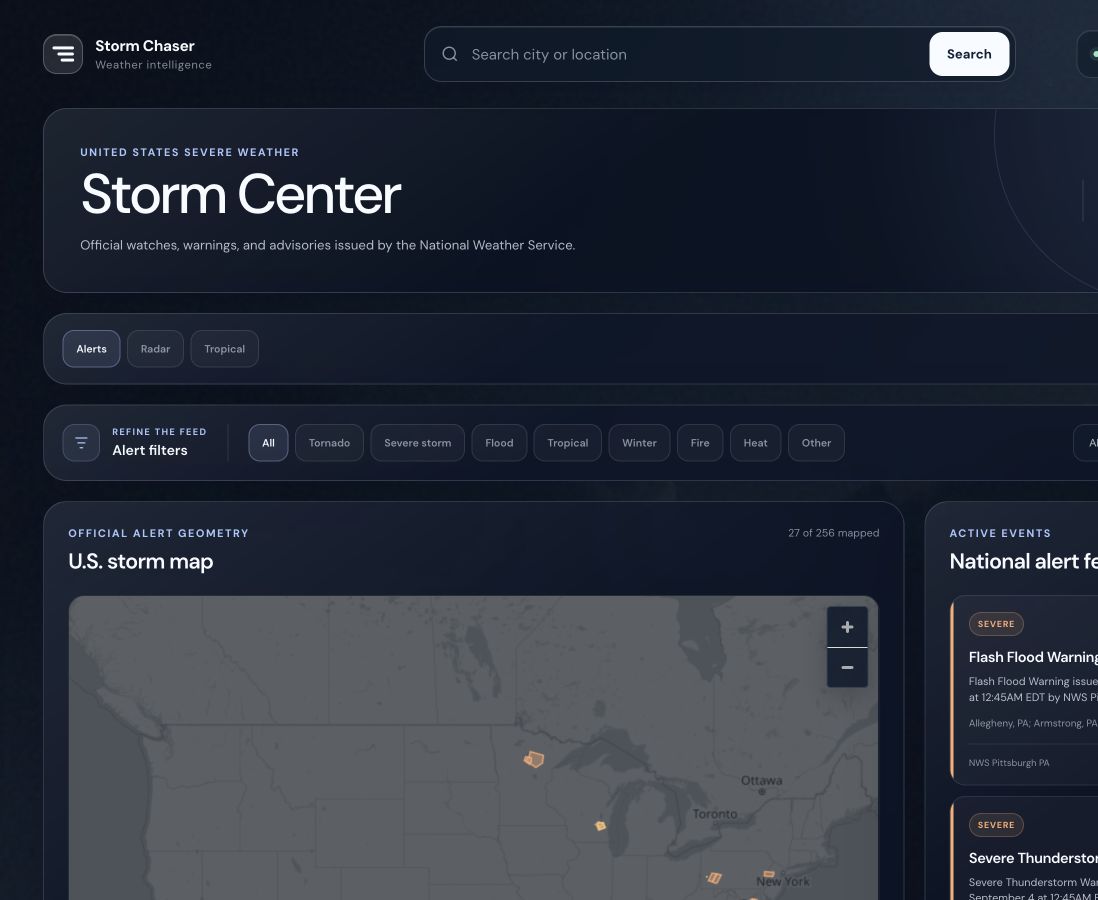This screenshot has width=1098, height=900.
Task: Click the 'REFINE THE FEED' label
Action: pos(160,431)
